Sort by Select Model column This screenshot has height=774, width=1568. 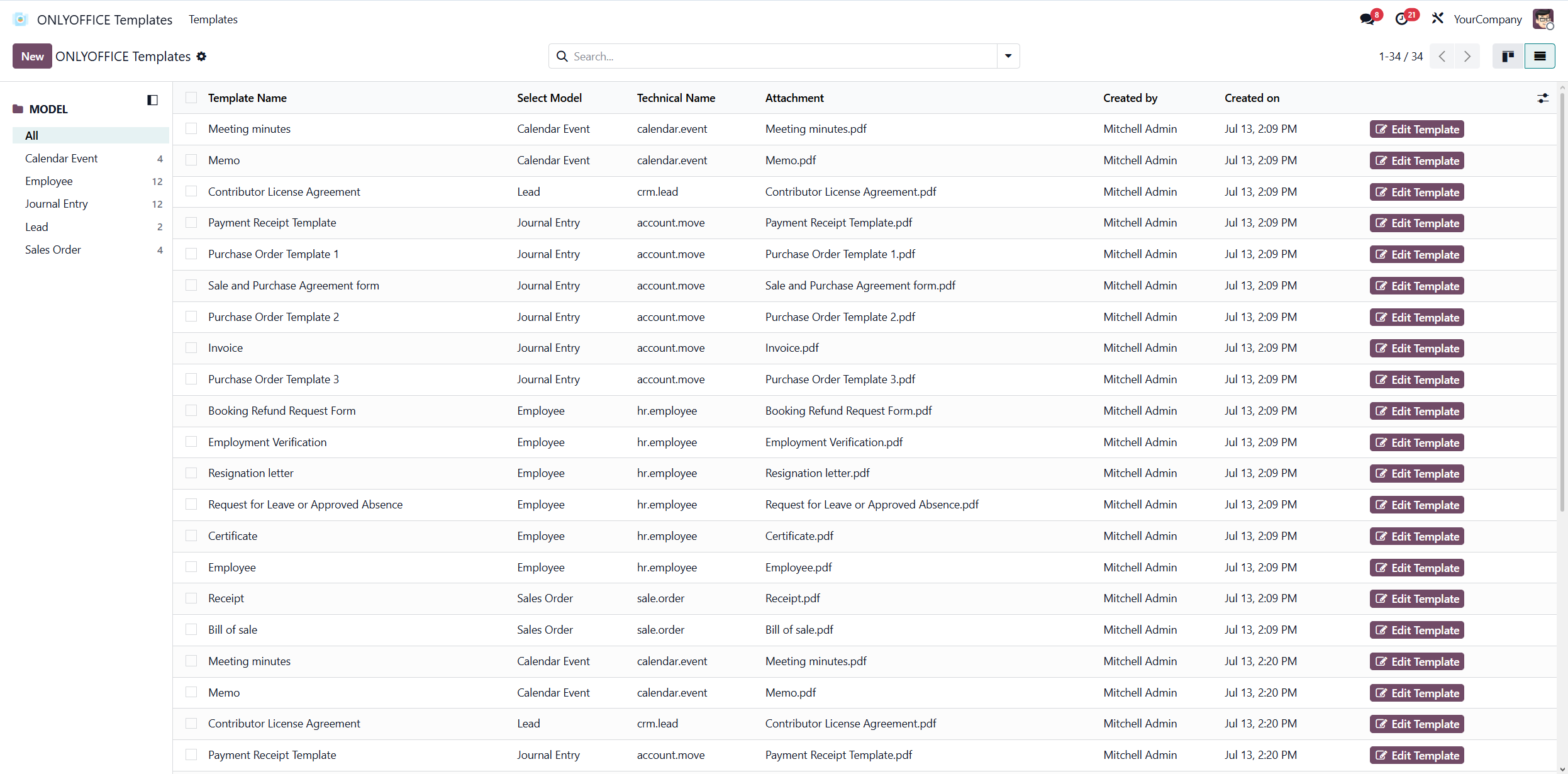(549, 98)
